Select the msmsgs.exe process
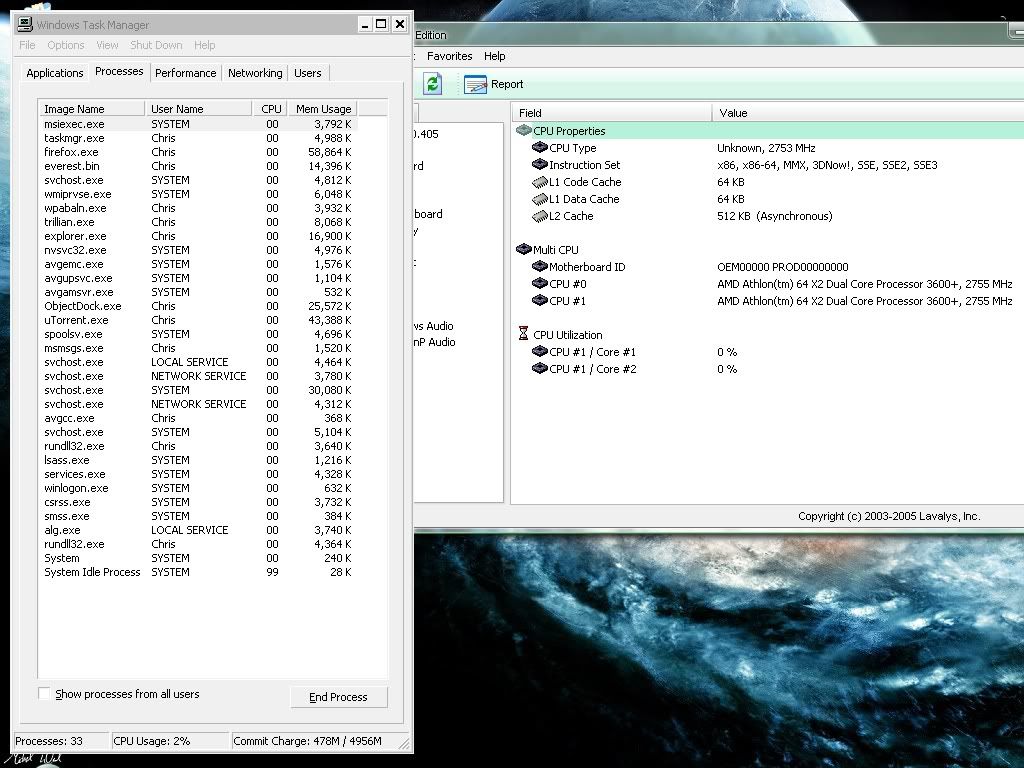Viewport: 1024px width, 768px height. point(199,348)
